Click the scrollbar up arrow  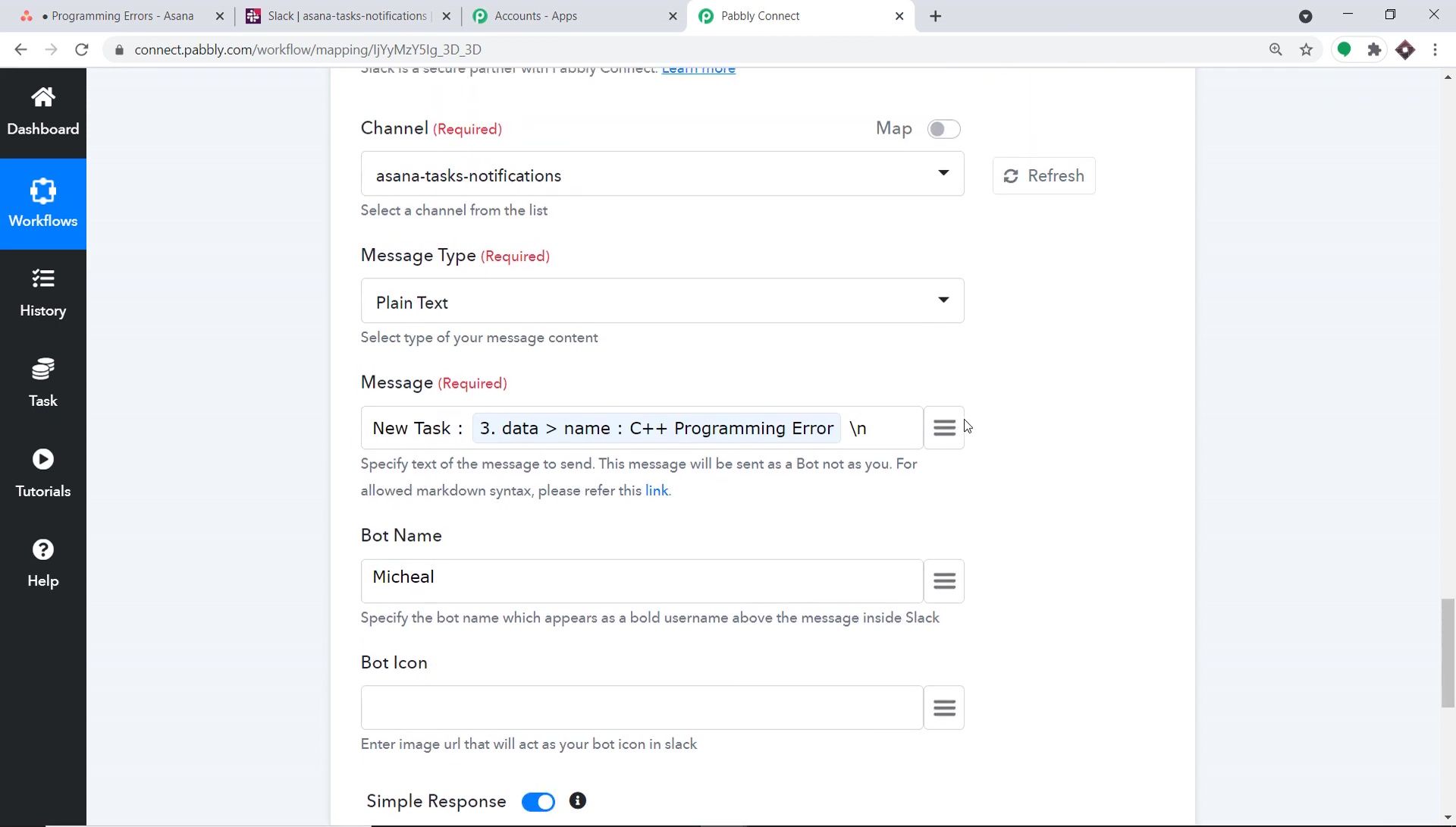[1448, 77]
